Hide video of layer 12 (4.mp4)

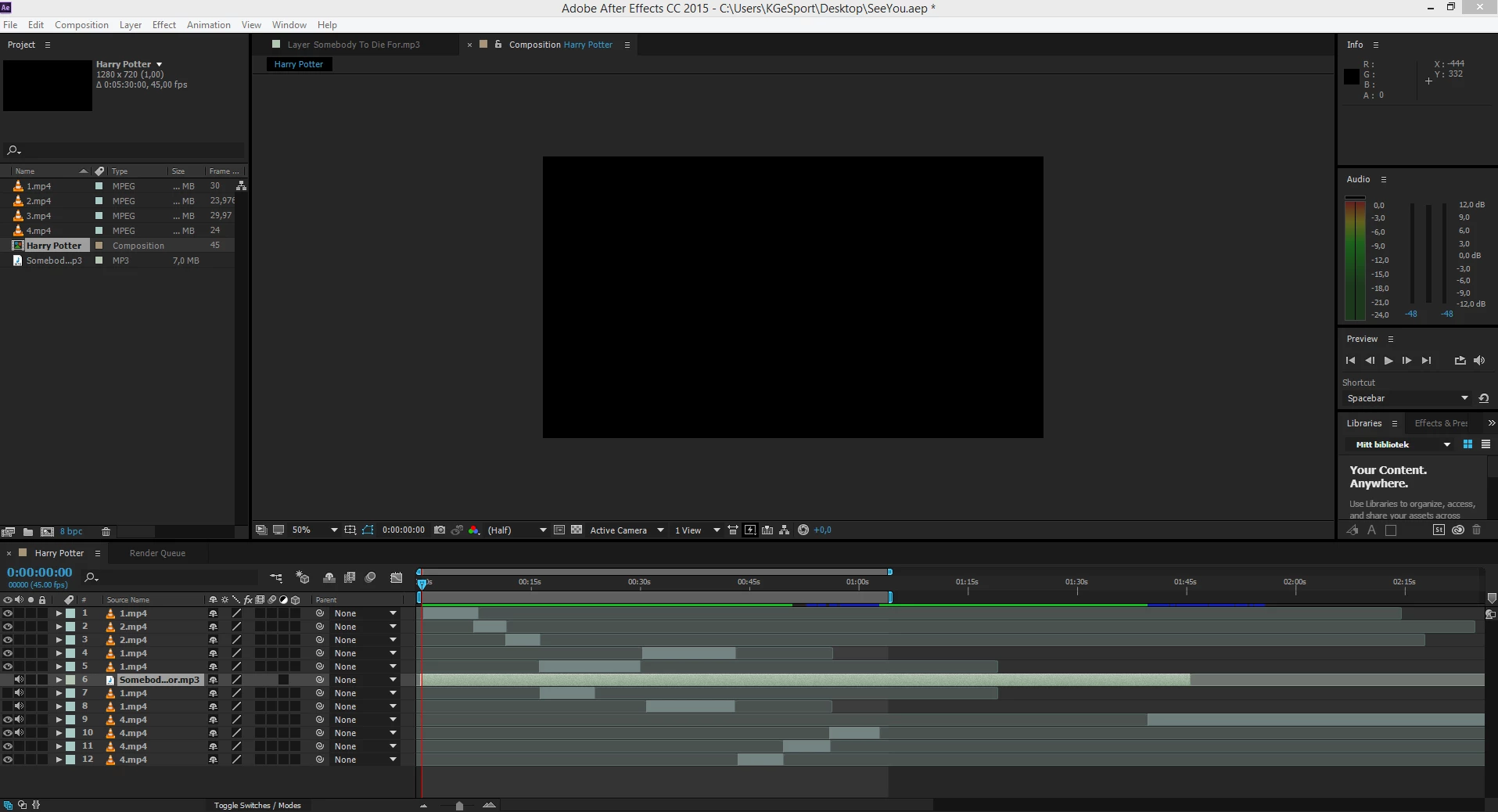pyautogui.click(x=8, y=760)
